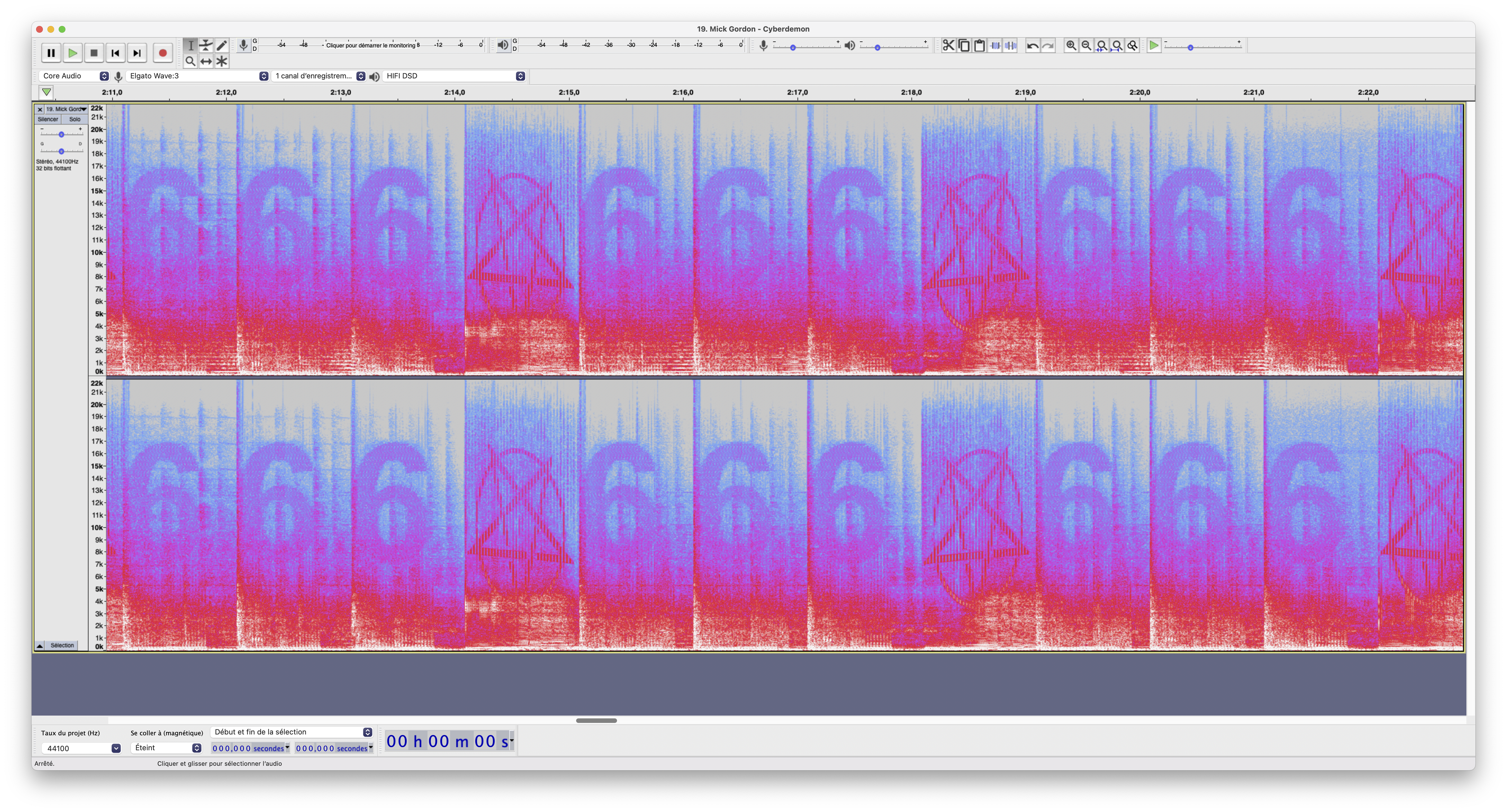Open 'Début et fin de la sélection' dropdown

292,732
